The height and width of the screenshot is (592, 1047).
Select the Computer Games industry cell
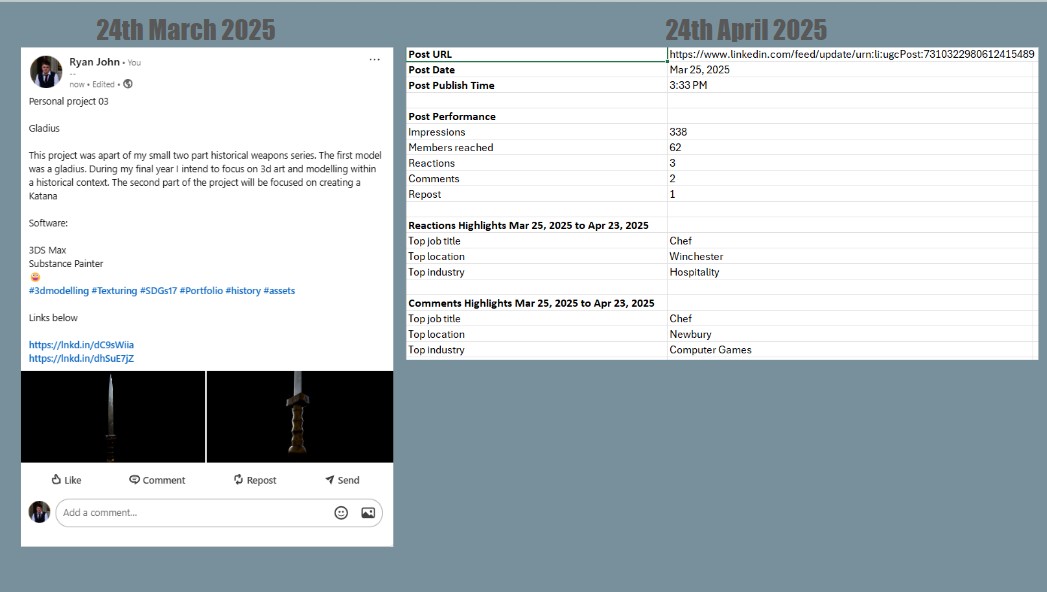[x=852, y=350]
